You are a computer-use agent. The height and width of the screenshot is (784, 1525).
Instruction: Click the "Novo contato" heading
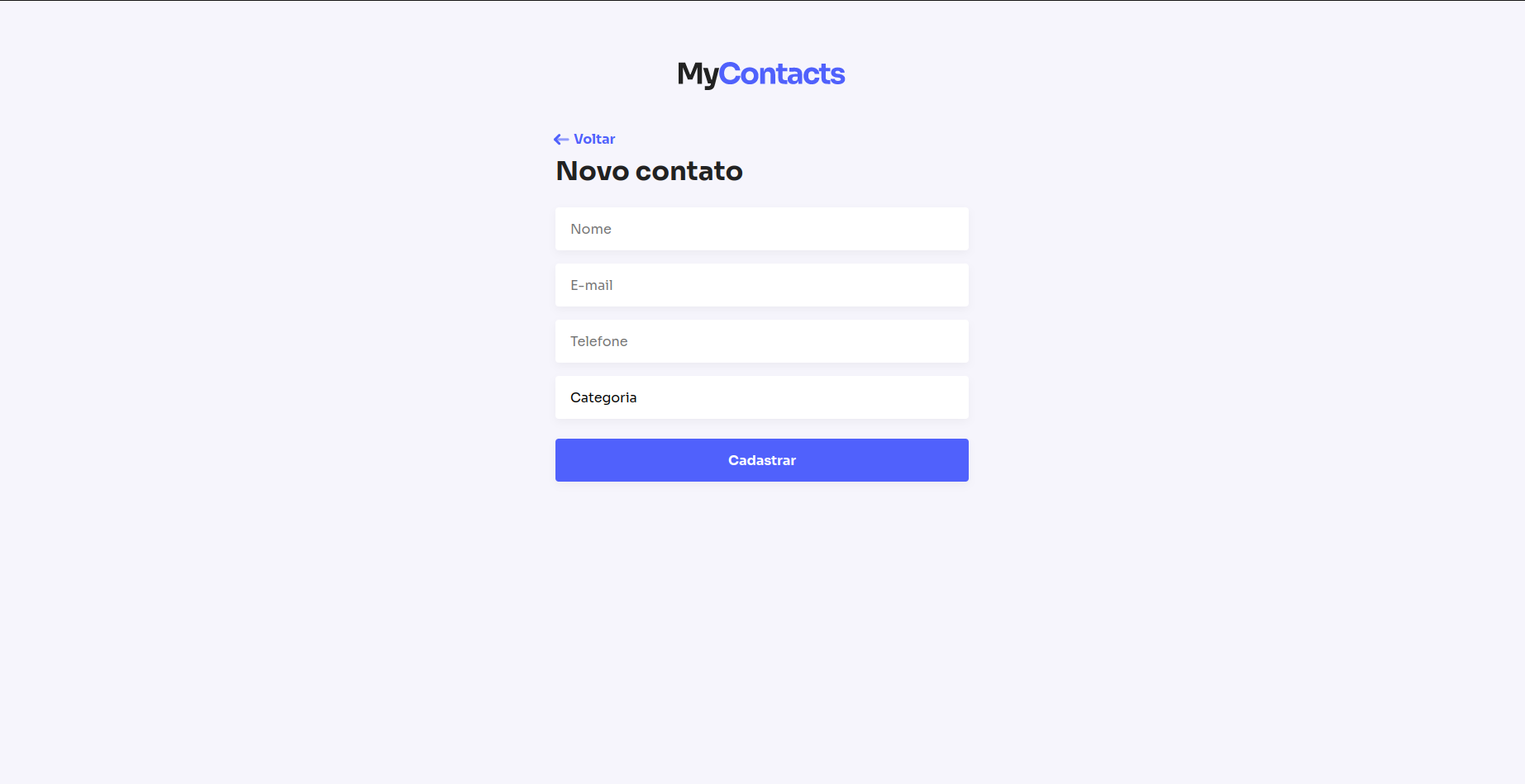click(650, 171)
